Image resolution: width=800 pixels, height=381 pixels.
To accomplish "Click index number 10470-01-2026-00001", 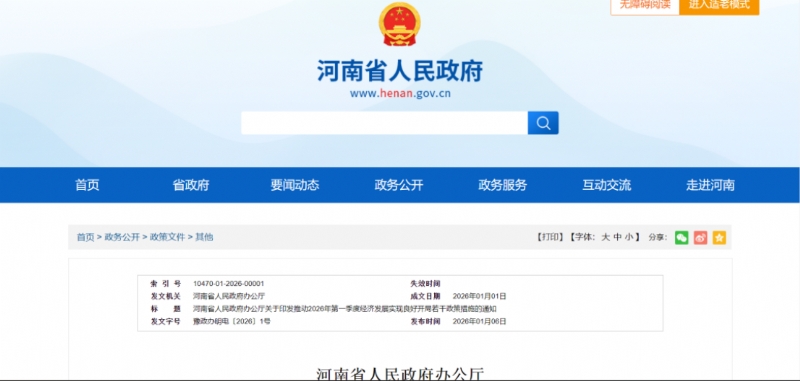I will (229, 284).
